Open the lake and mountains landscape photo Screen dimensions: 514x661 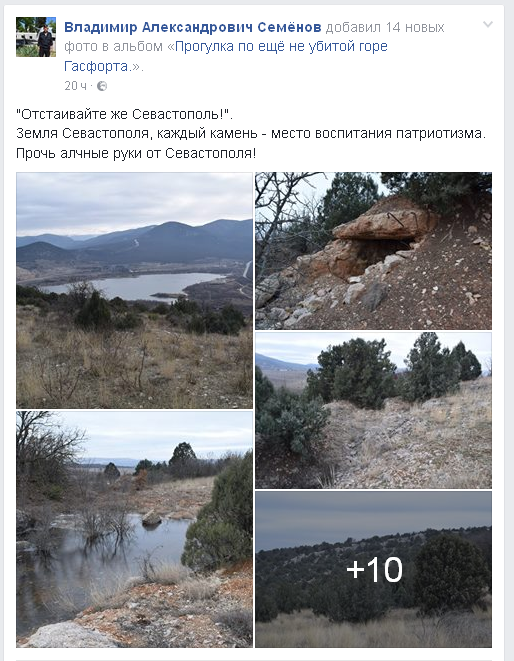135,290
